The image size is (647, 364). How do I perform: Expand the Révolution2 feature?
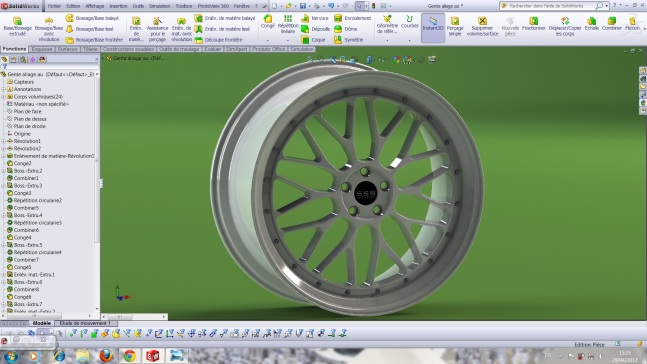(x=4, y=149)
